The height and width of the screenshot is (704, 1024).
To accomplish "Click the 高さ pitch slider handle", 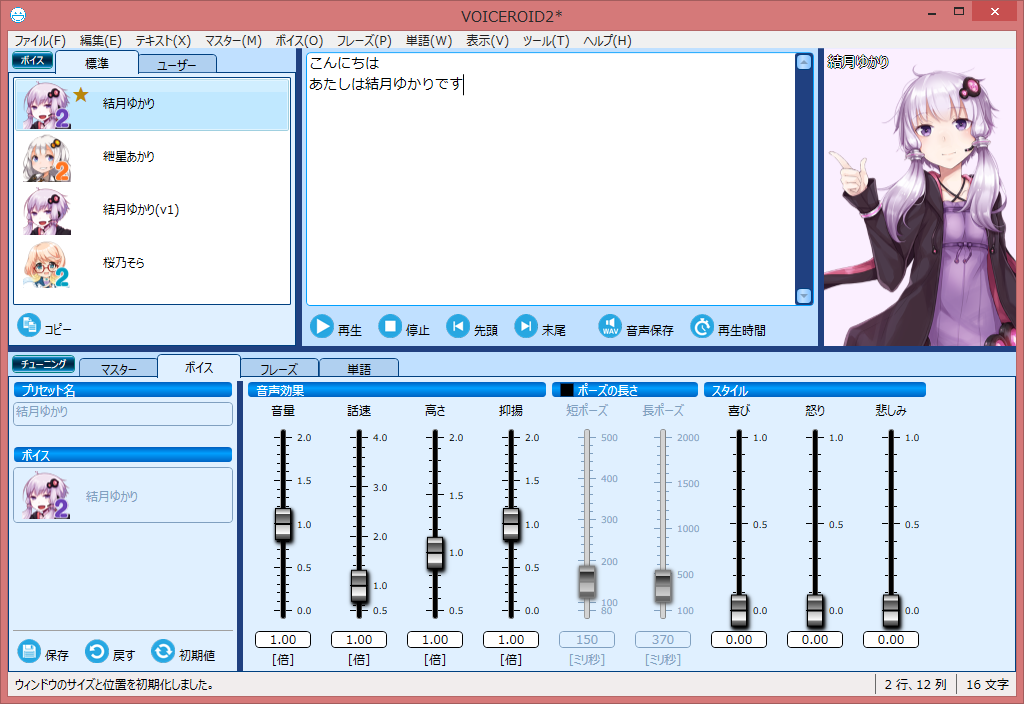I will [435, 553].
